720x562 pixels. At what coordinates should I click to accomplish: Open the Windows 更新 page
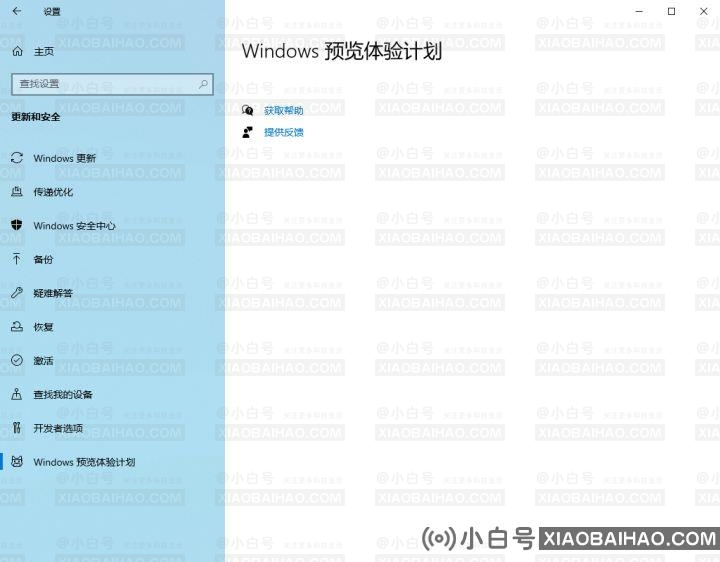click(64, 158)
